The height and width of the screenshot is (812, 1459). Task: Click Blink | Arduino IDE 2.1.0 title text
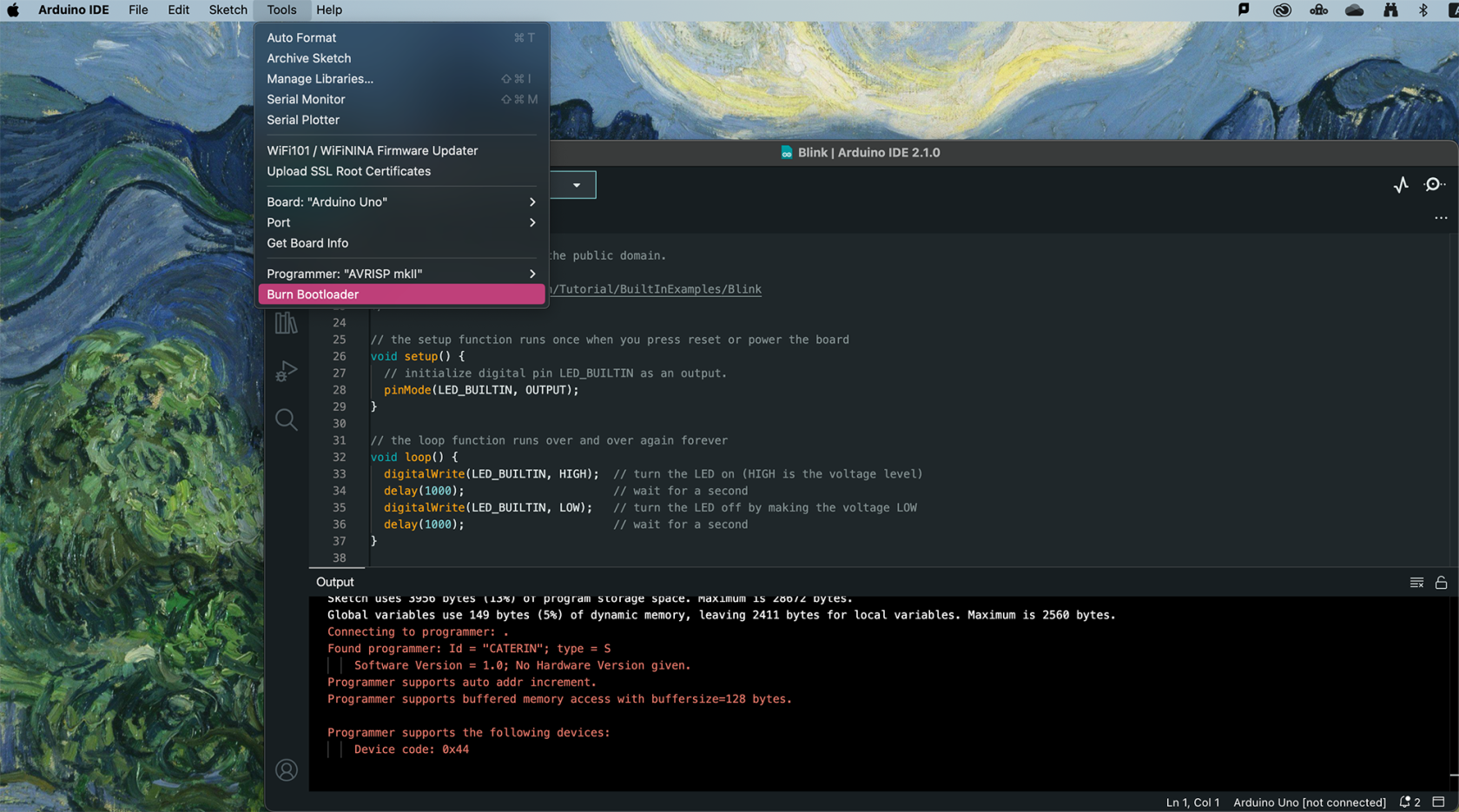click(x=868, y=153)
